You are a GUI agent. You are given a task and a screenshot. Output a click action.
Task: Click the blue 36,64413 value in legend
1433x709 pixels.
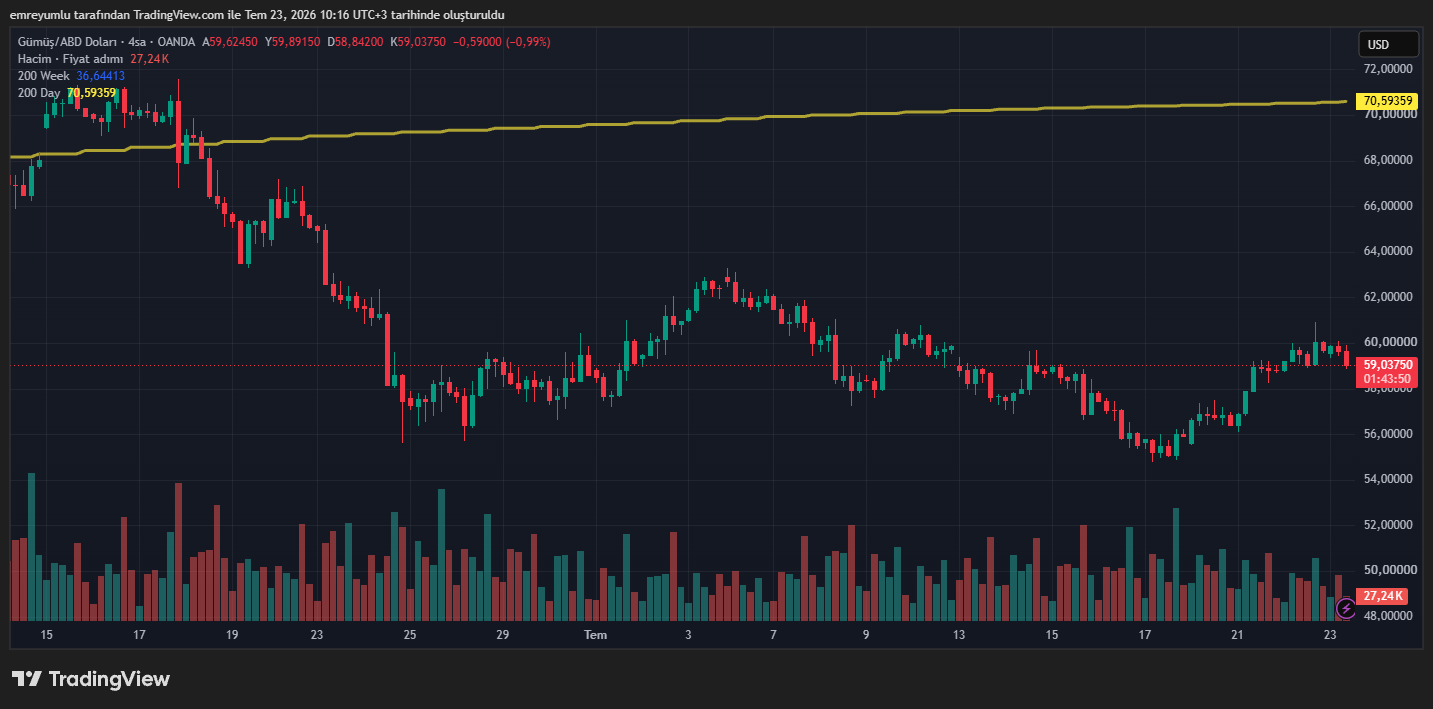coord(101,76)
